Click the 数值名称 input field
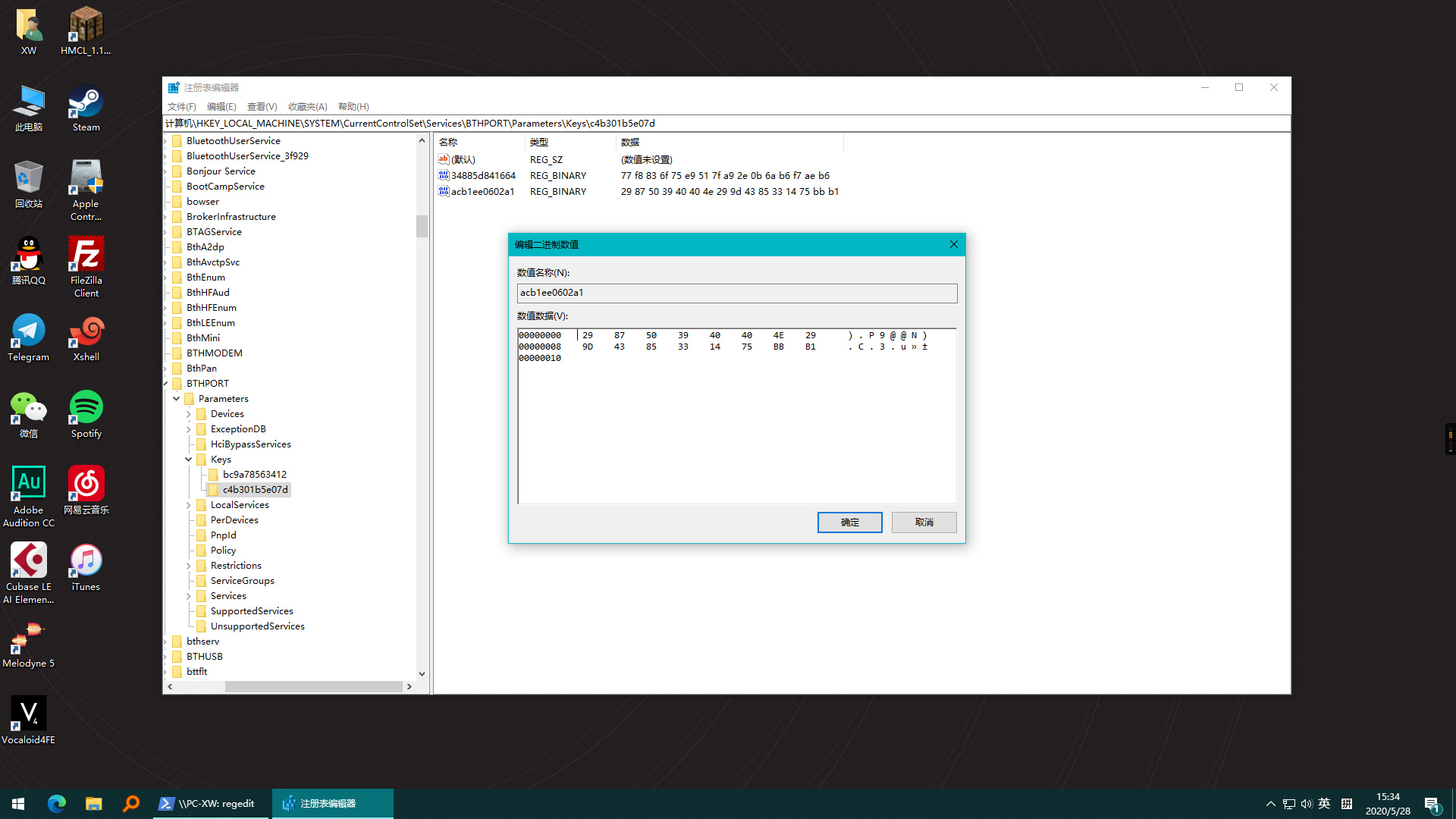The width and height of the screenshot is (1456, 819). [736, 293]
